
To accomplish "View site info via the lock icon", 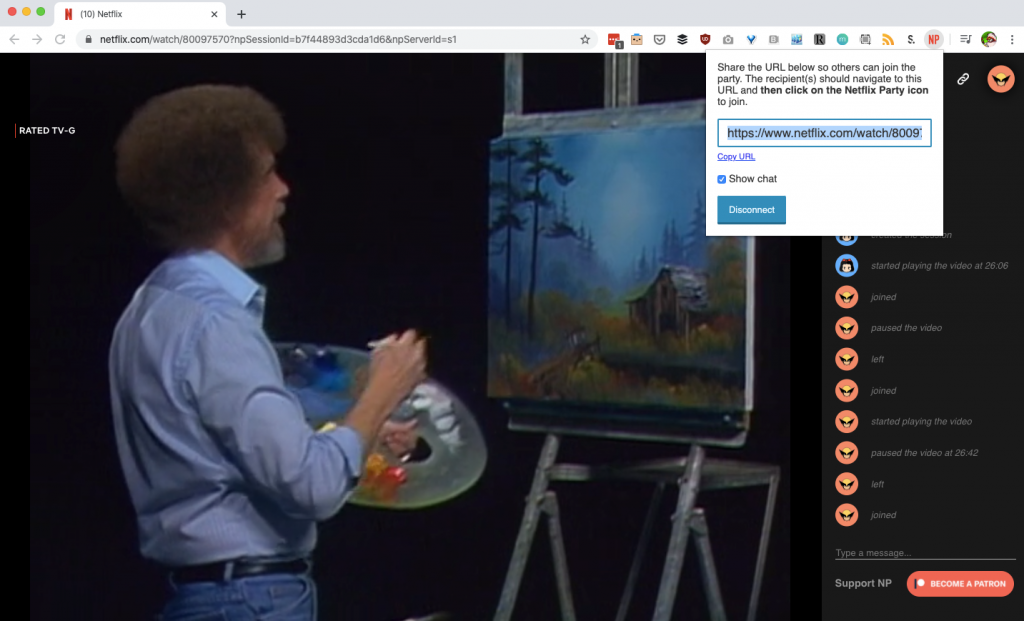I will [89, 40].
